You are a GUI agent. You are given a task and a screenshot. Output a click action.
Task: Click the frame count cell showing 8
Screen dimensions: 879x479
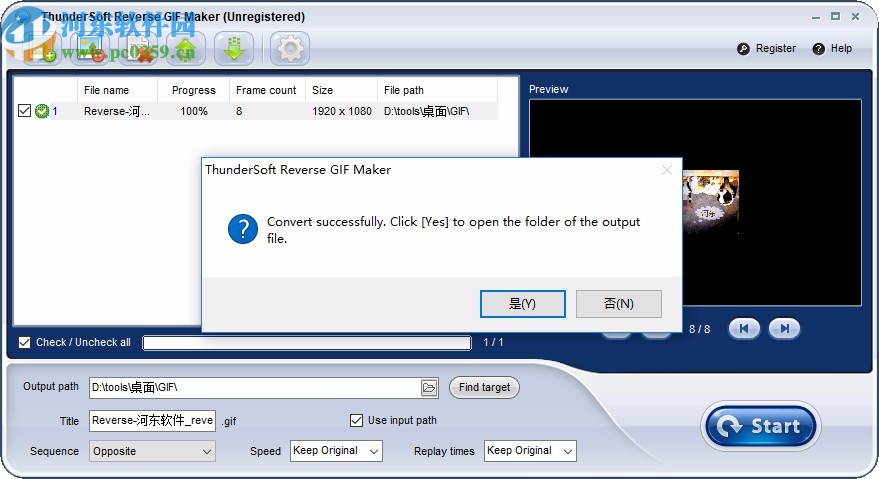[239, 111]
